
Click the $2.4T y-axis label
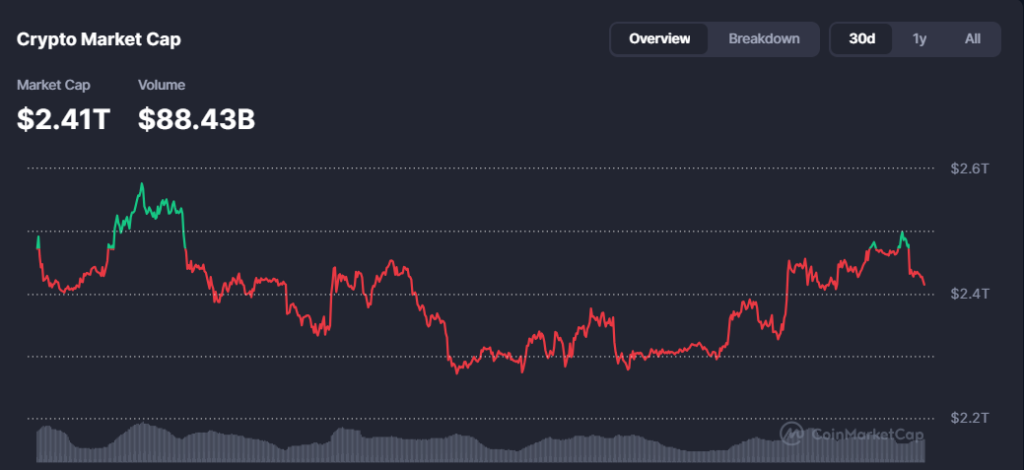pos(969,294)
